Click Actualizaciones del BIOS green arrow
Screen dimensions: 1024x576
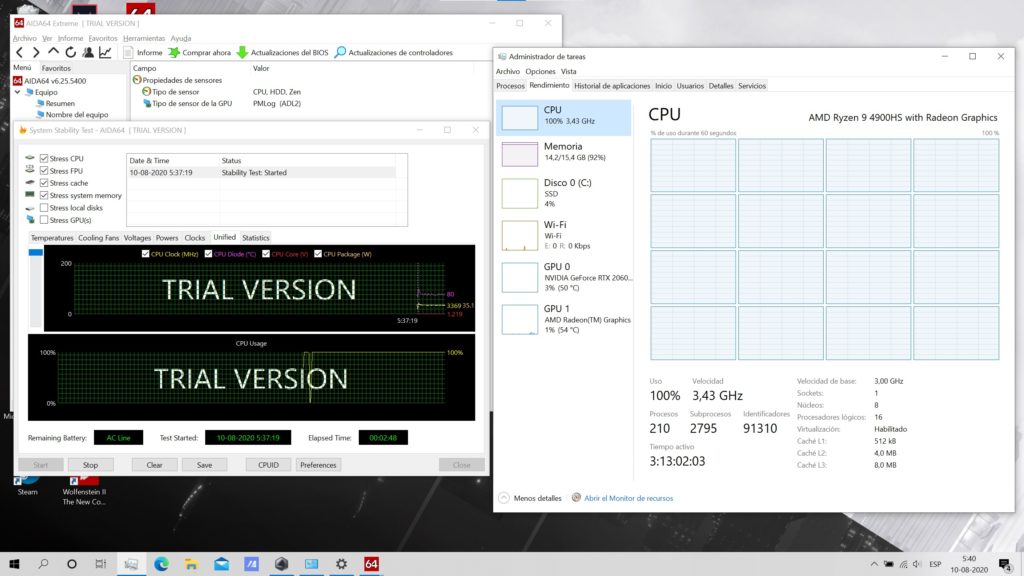pyautogui.click(x=242, y=52)
